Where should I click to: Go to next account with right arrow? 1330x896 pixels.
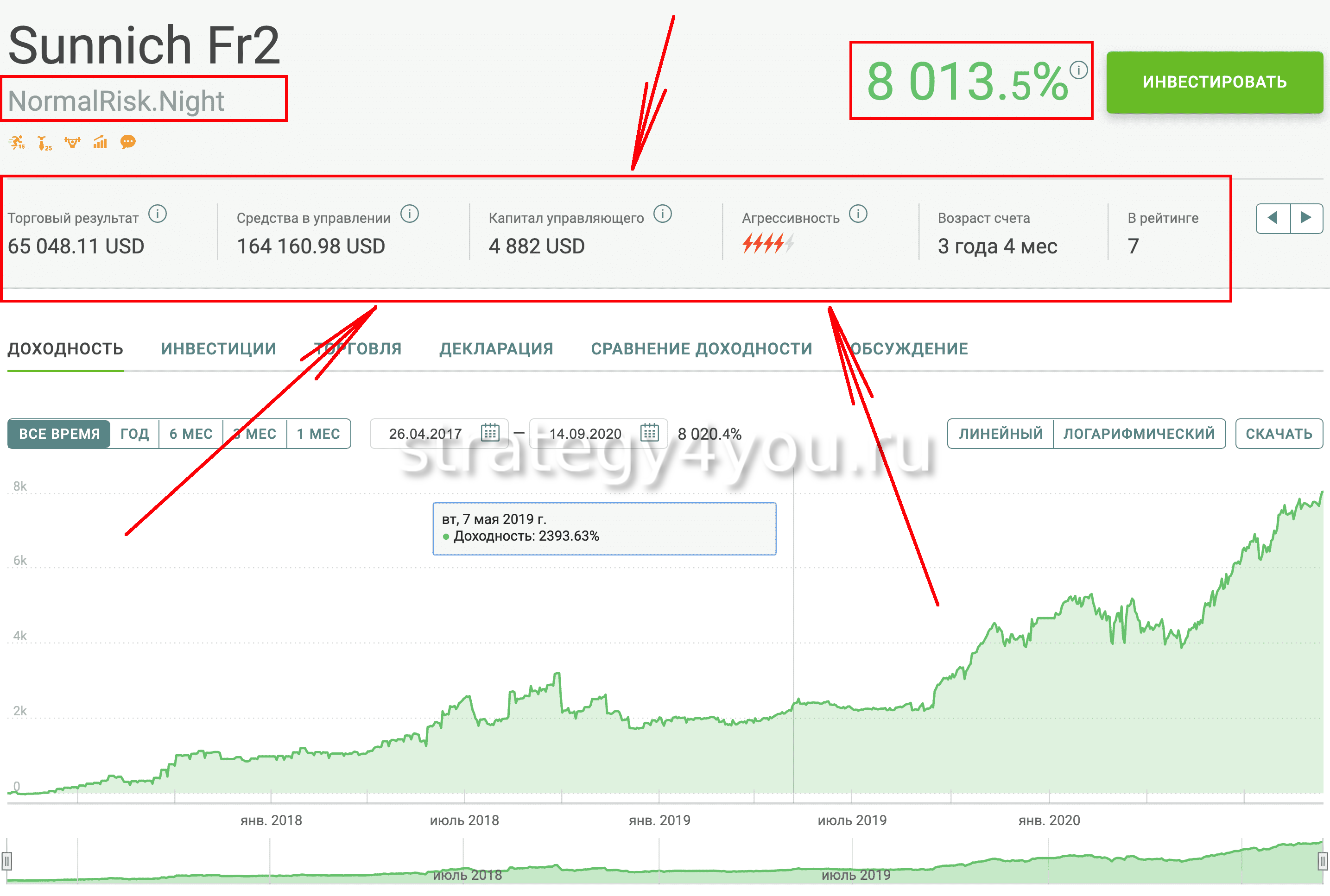(1306, 218)
